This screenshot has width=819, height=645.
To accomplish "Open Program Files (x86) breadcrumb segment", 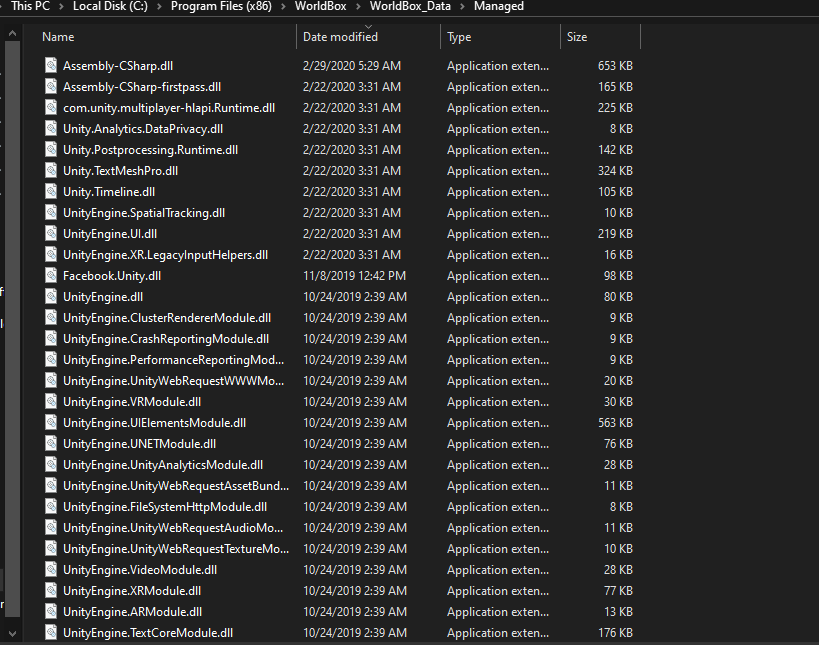I will pos(221,6).
